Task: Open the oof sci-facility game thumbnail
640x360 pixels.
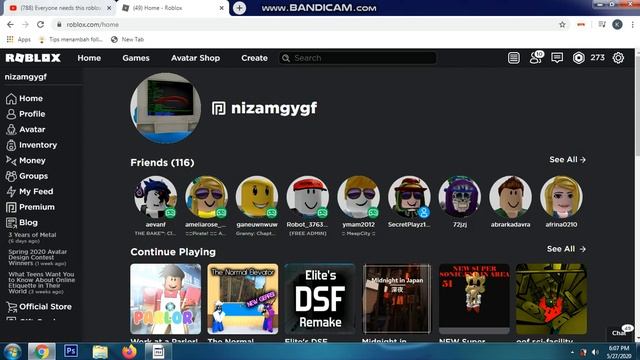Action: pyautogui.click(x=551, y=299)
